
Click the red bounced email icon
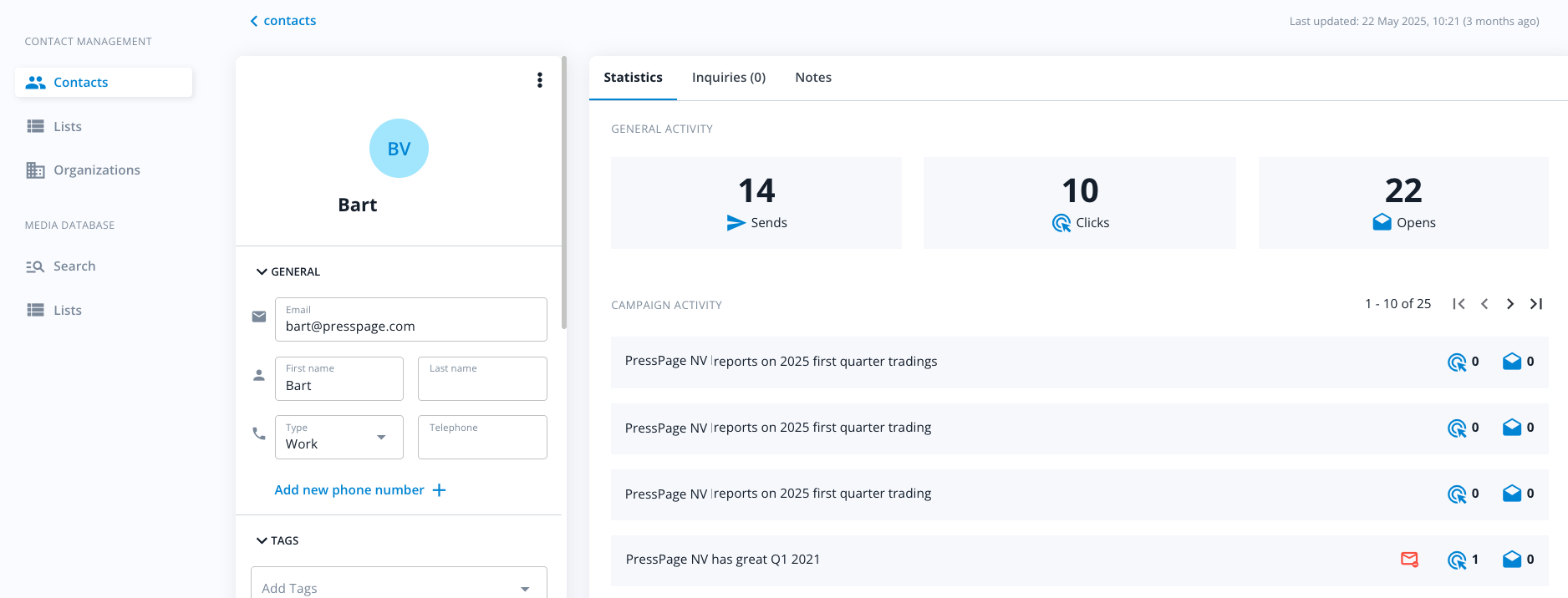click(x=1409, y=560)
